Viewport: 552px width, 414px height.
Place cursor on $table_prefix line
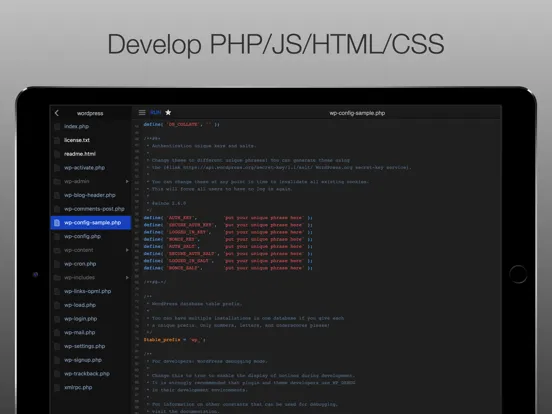175,340
